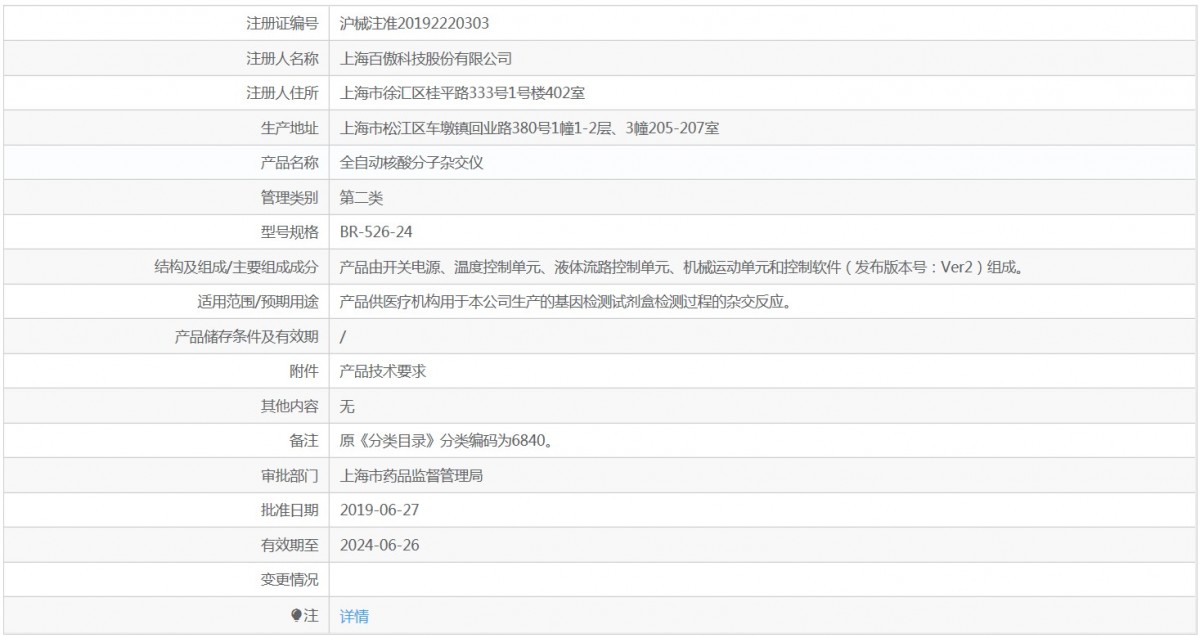Select the production address starting 上海市松江区车墩镇
The height and width of the screenshot is (638, 1200).
[x=531, y=128]
